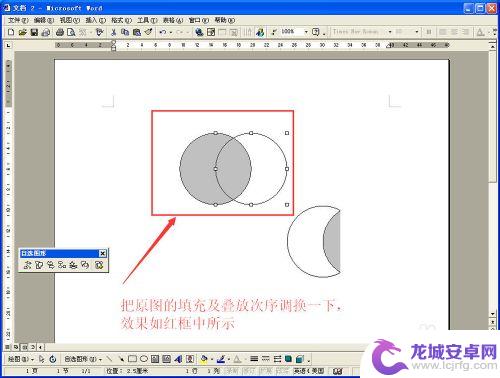Click the Save floppy disk icon

34,32
